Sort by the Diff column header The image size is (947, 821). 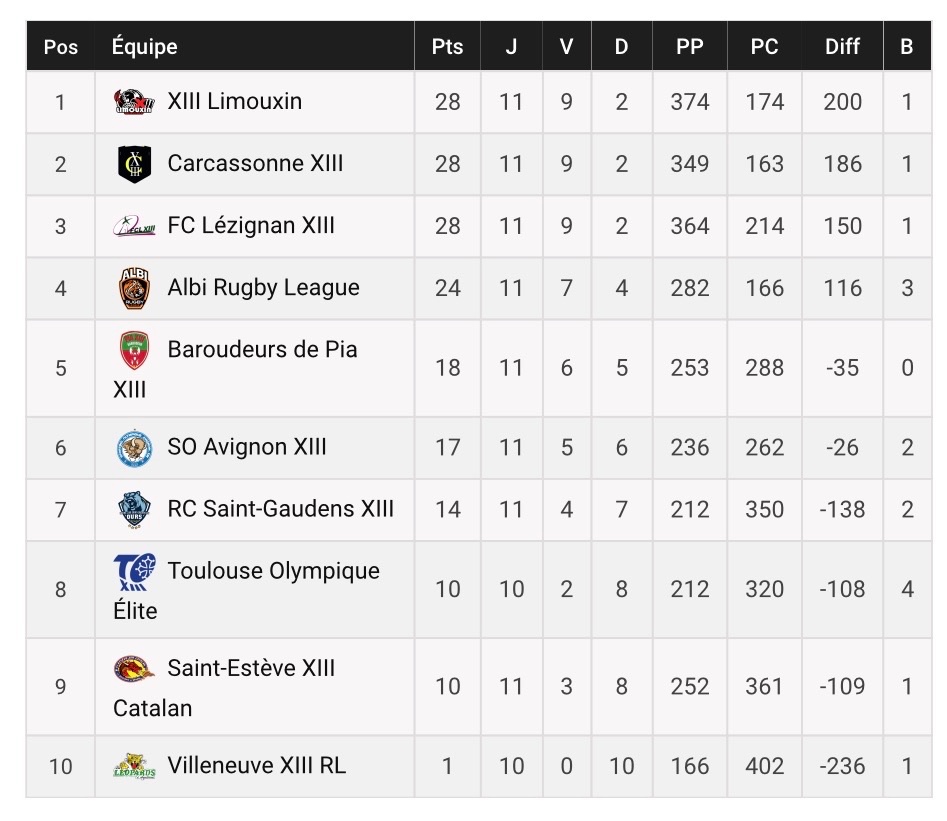[x=842, y=47]
